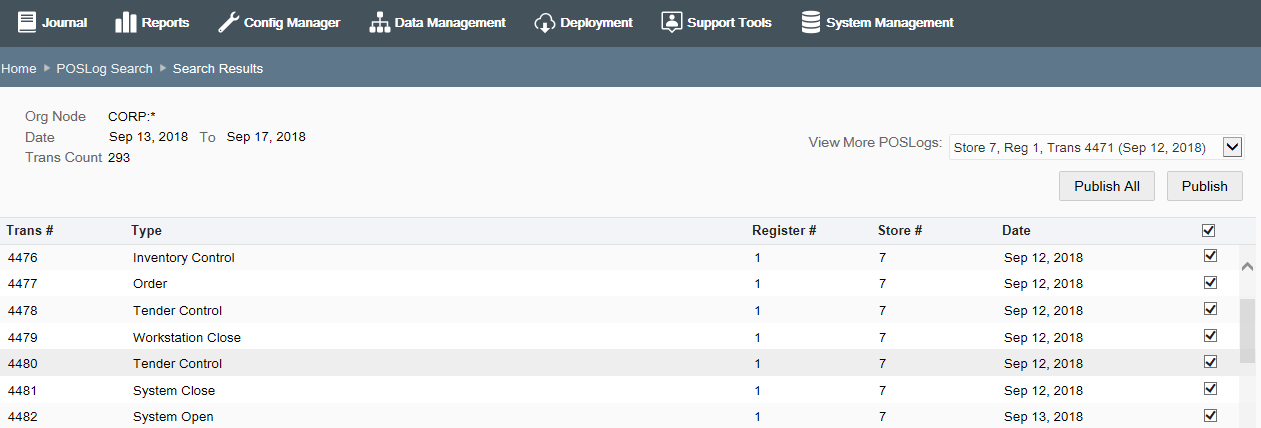Screen dimensions: 1261x428
Task: Click the scrollbar up arrow
Action: tap(1247, 267)
